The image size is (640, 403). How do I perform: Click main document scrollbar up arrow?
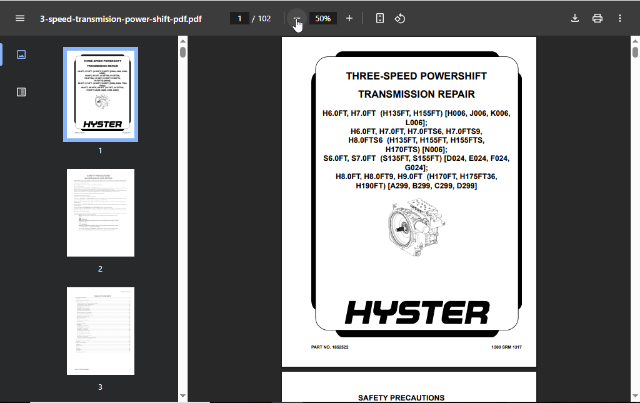635,41
